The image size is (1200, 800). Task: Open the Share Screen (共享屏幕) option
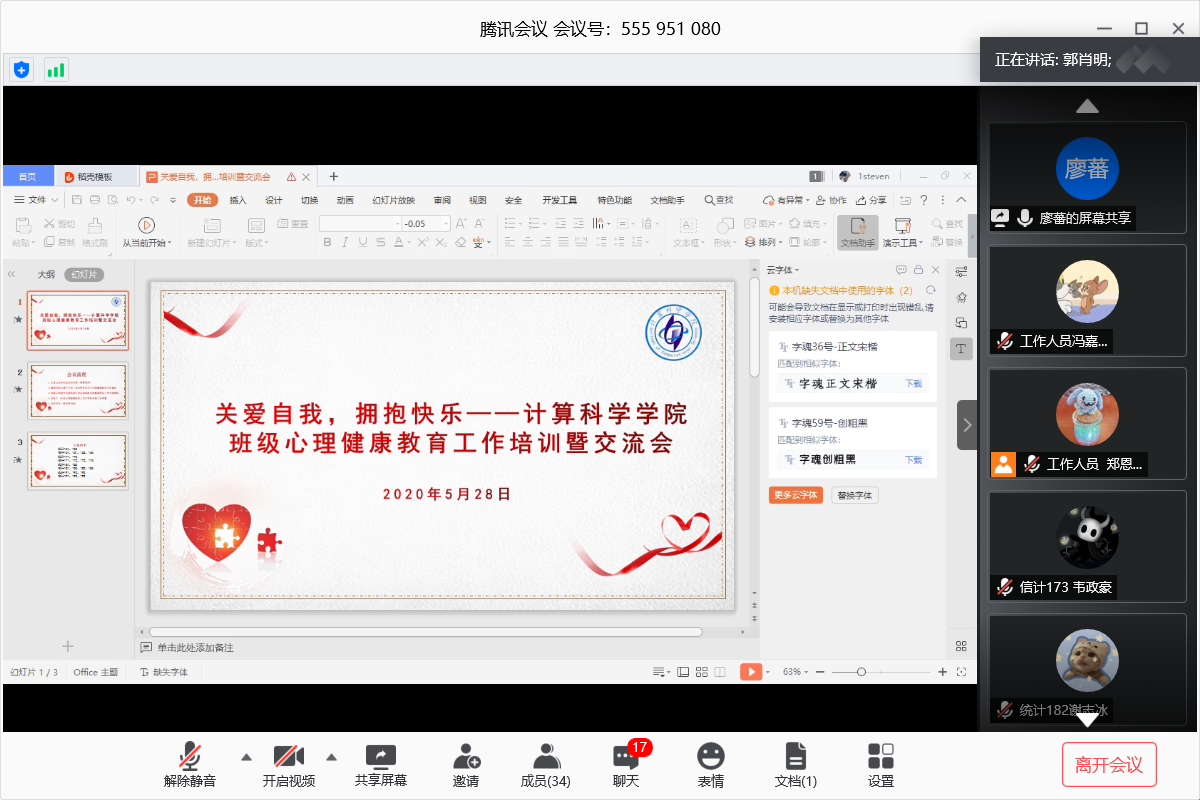tap(381, 766)
